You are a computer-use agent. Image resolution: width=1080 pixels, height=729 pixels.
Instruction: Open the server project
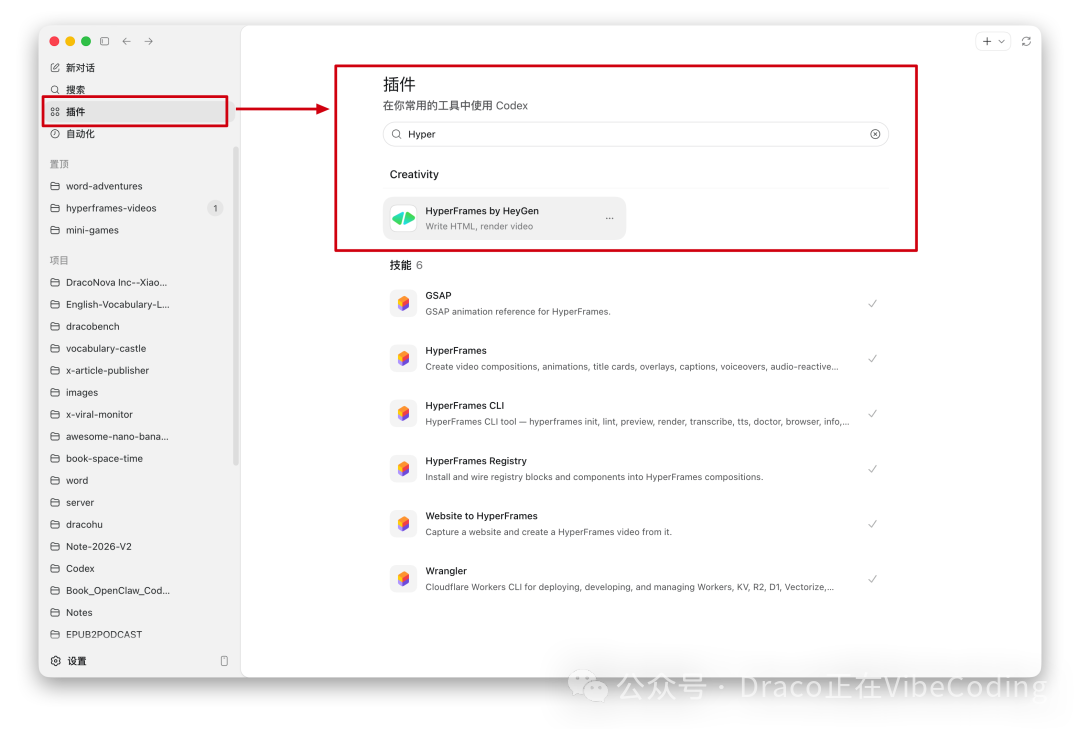137,503
